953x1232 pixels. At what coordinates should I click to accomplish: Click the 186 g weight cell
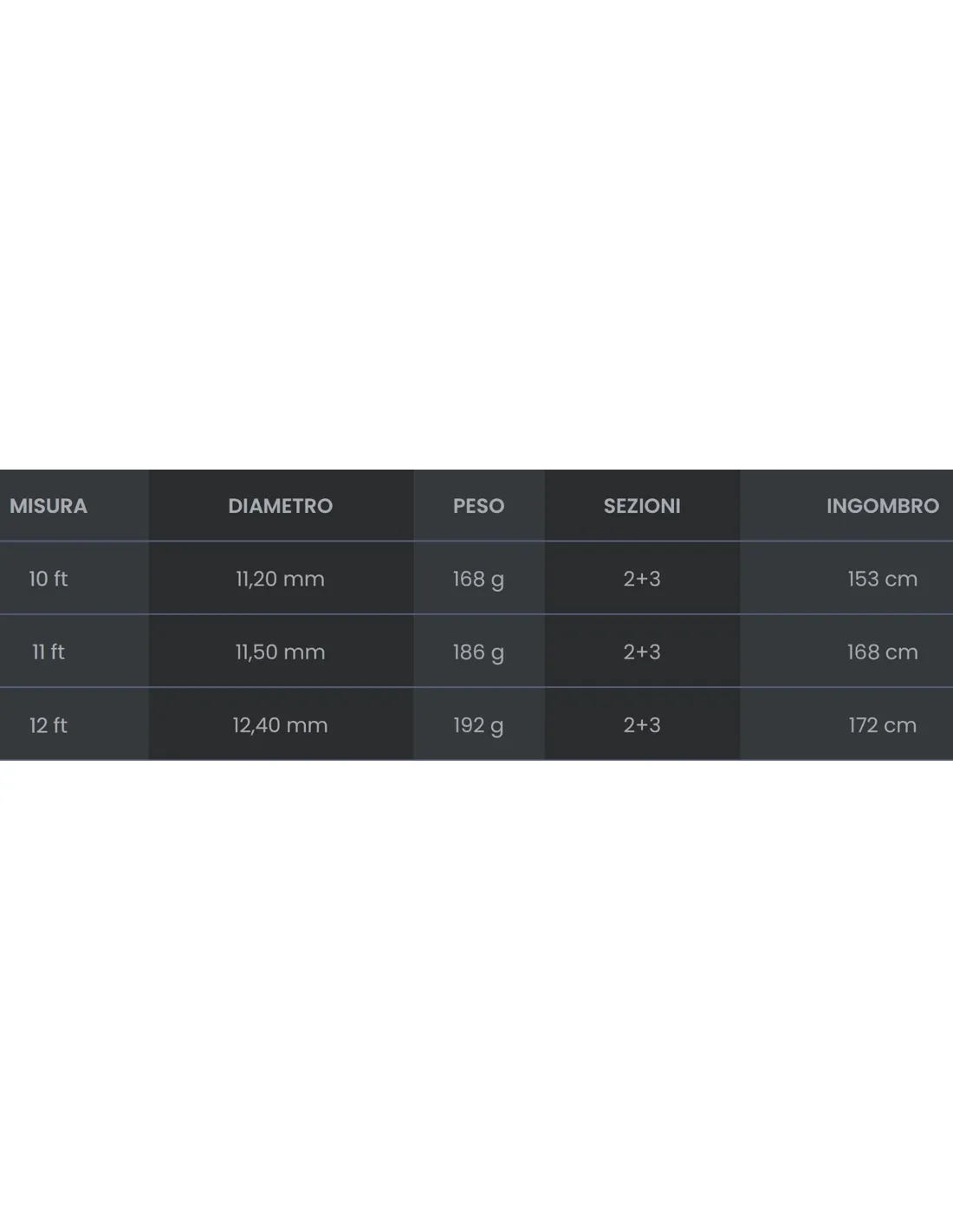[x=478, y=652]
